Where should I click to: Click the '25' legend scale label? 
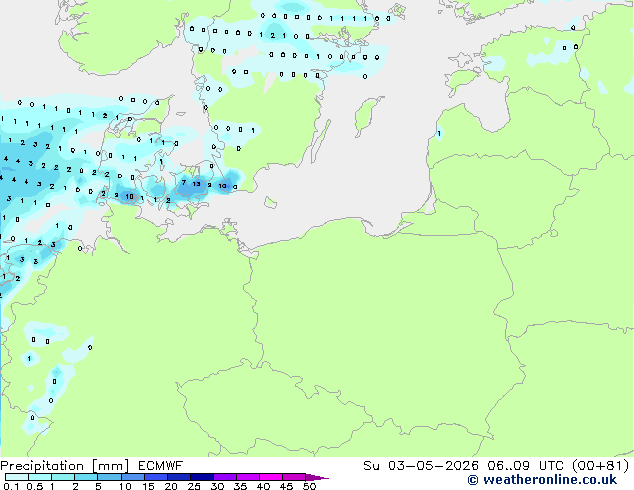click(x=194, y=486)
